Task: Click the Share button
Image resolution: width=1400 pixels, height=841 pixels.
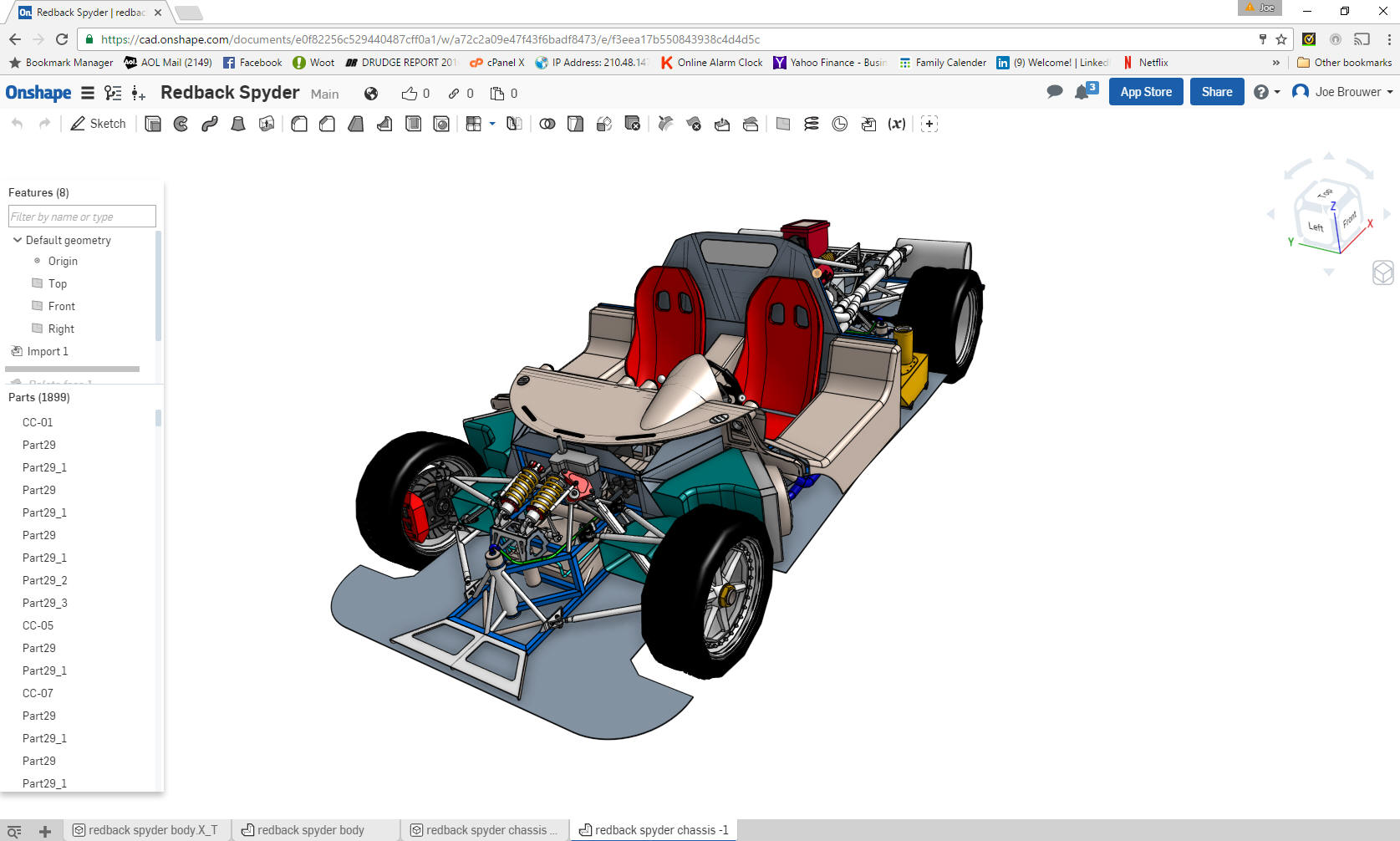Action: coord(1216,92)
